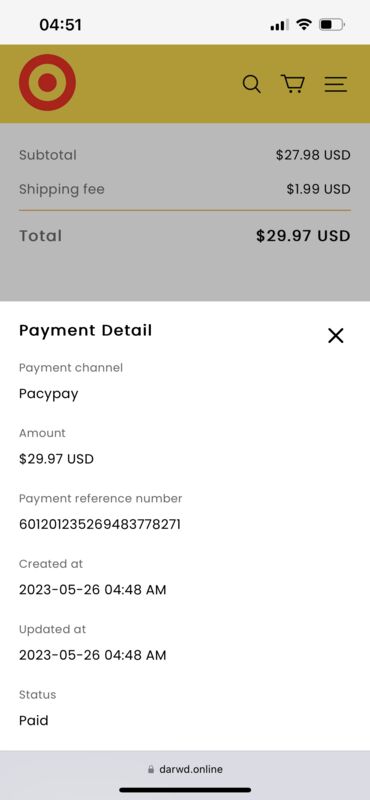Tap the Paid status value
Image resolution: width=370 pixels, height=800 pixels.
(34, 720)
